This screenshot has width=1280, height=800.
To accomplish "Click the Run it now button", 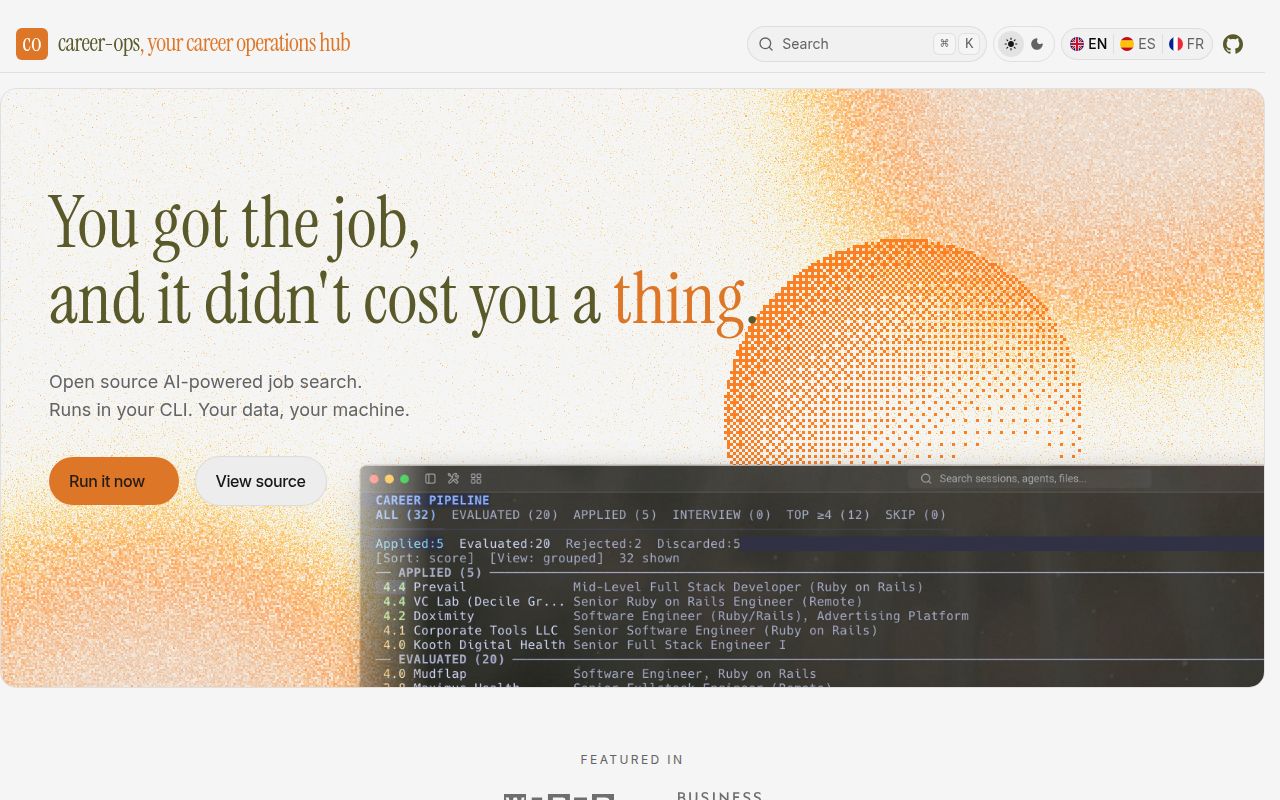I will click(114, 481).
